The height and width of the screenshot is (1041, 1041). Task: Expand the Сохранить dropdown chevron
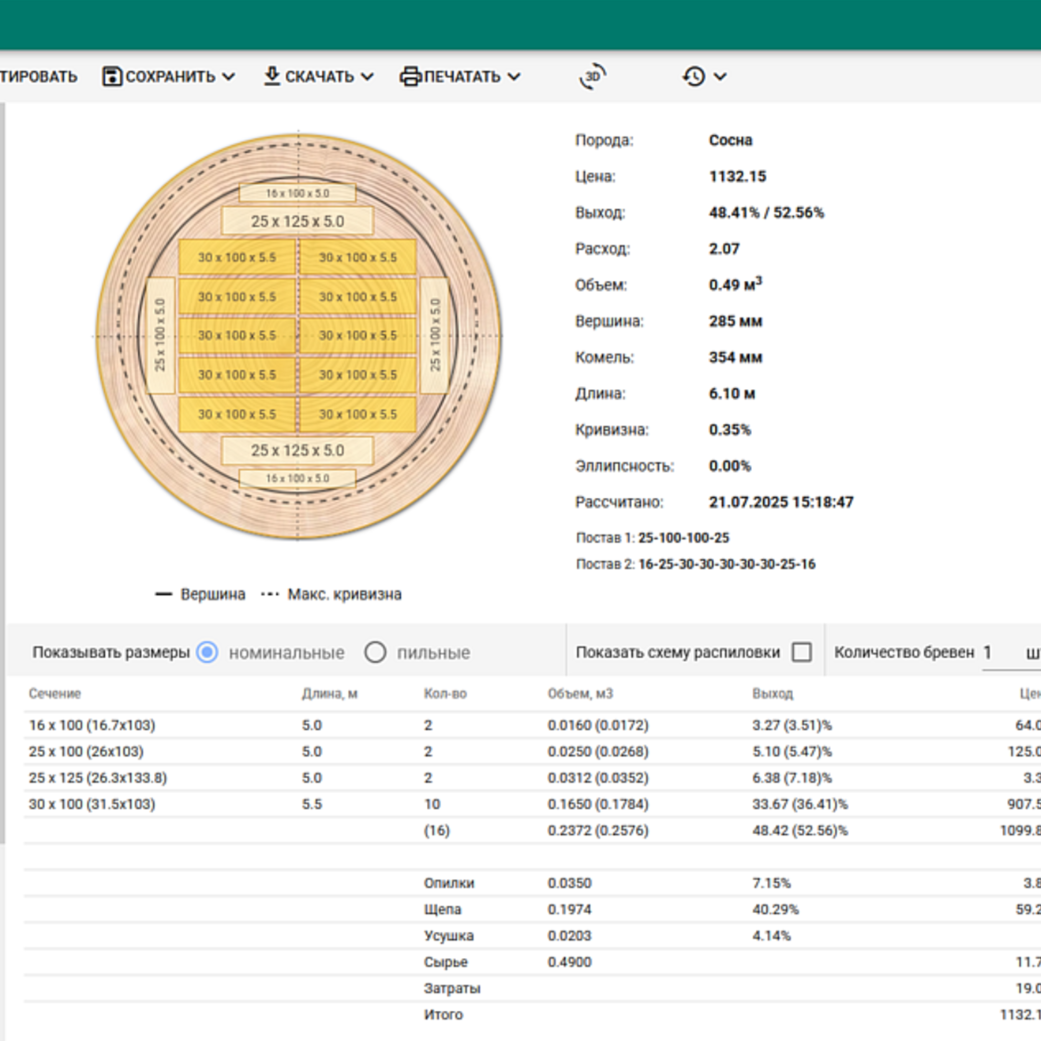coord(229,77)
